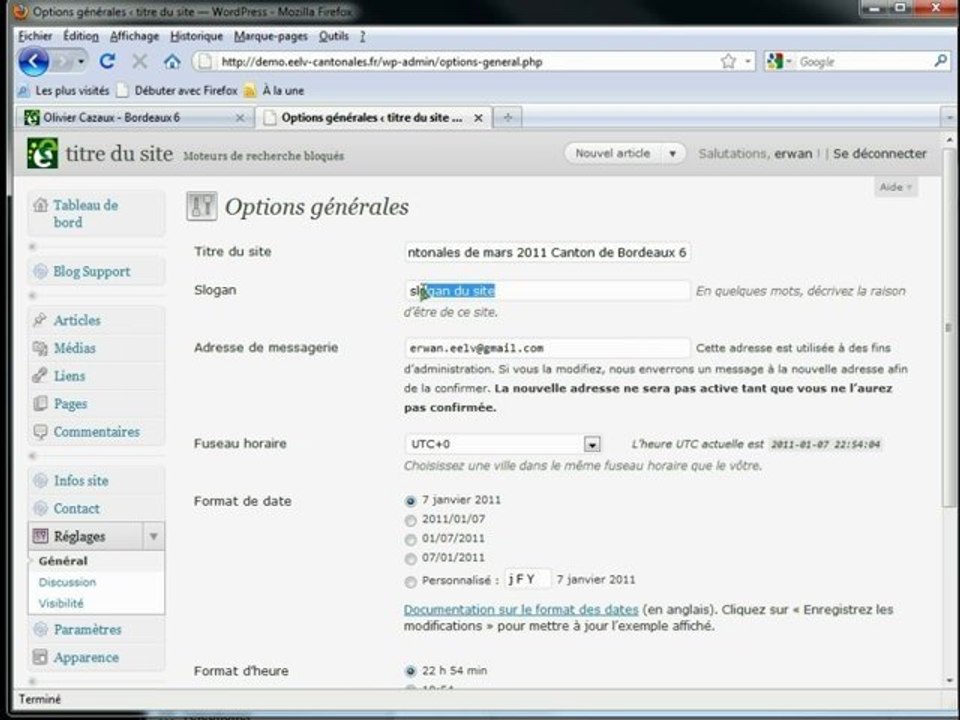The height and width of the screenshot is (720, 960).
Task: Click the Nouvel article button
Action: click(612, 154)
